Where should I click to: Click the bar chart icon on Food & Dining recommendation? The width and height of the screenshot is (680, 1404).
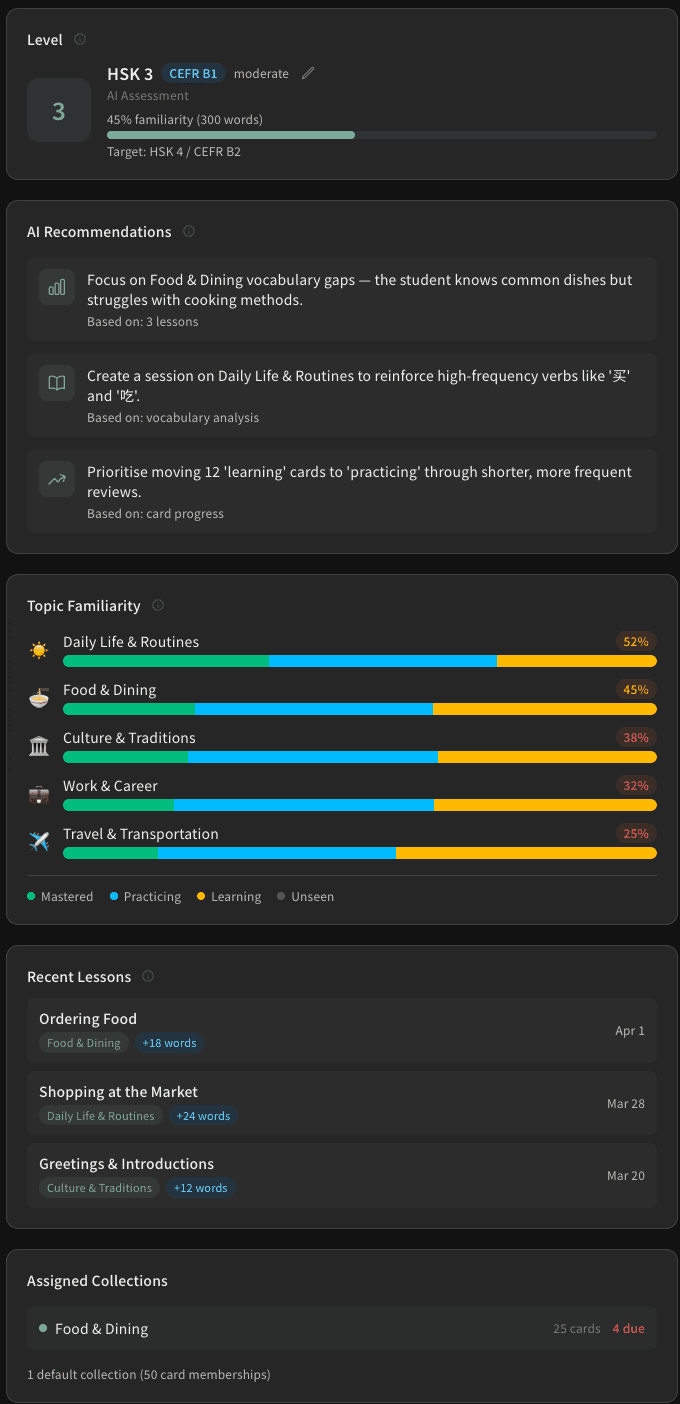tap(57, 287)
